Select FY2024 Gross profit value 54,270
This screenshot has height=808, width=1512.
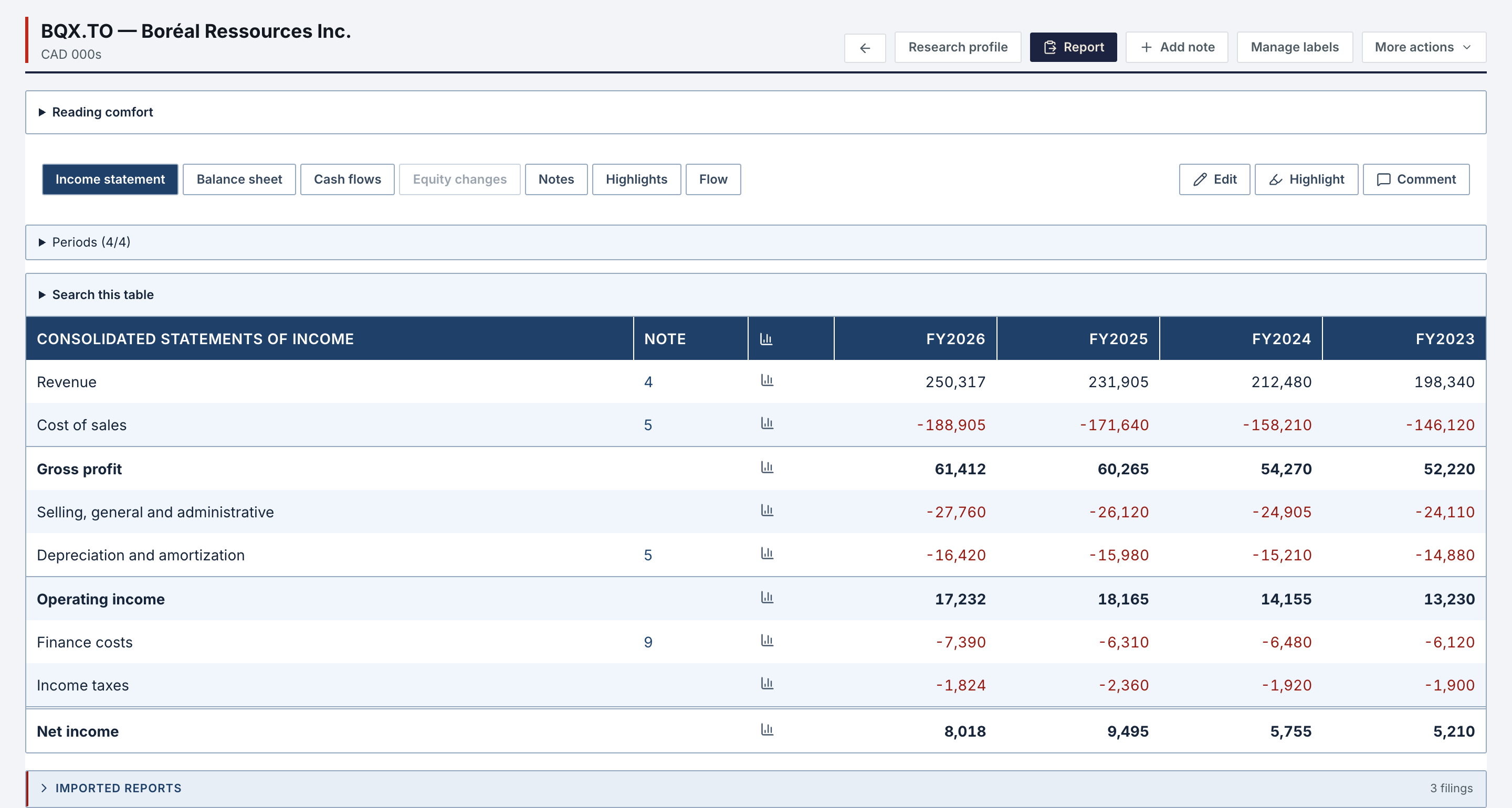pos(1285,469)
